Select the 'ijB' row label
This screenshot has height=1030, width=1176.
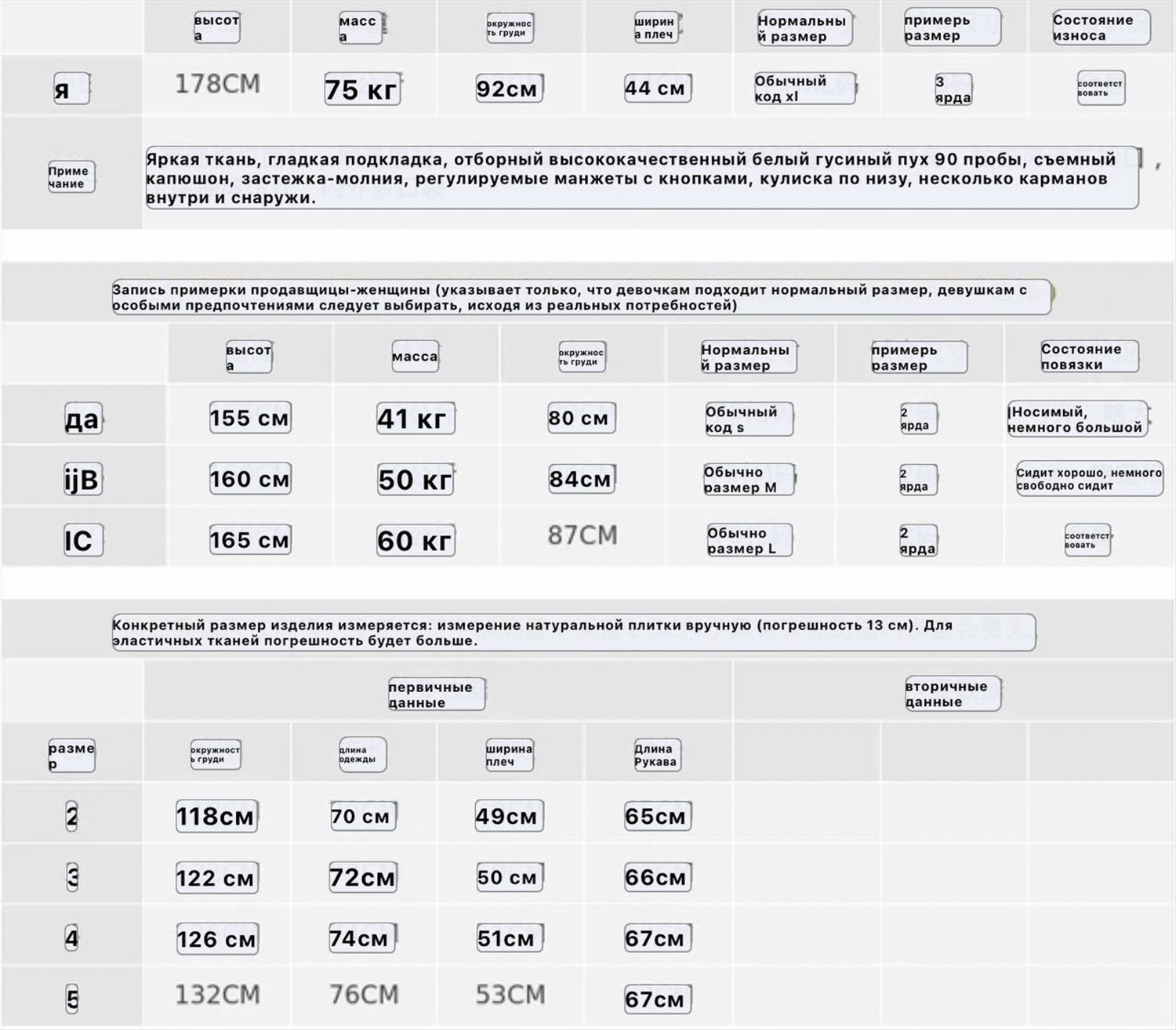tap(82, 480)
